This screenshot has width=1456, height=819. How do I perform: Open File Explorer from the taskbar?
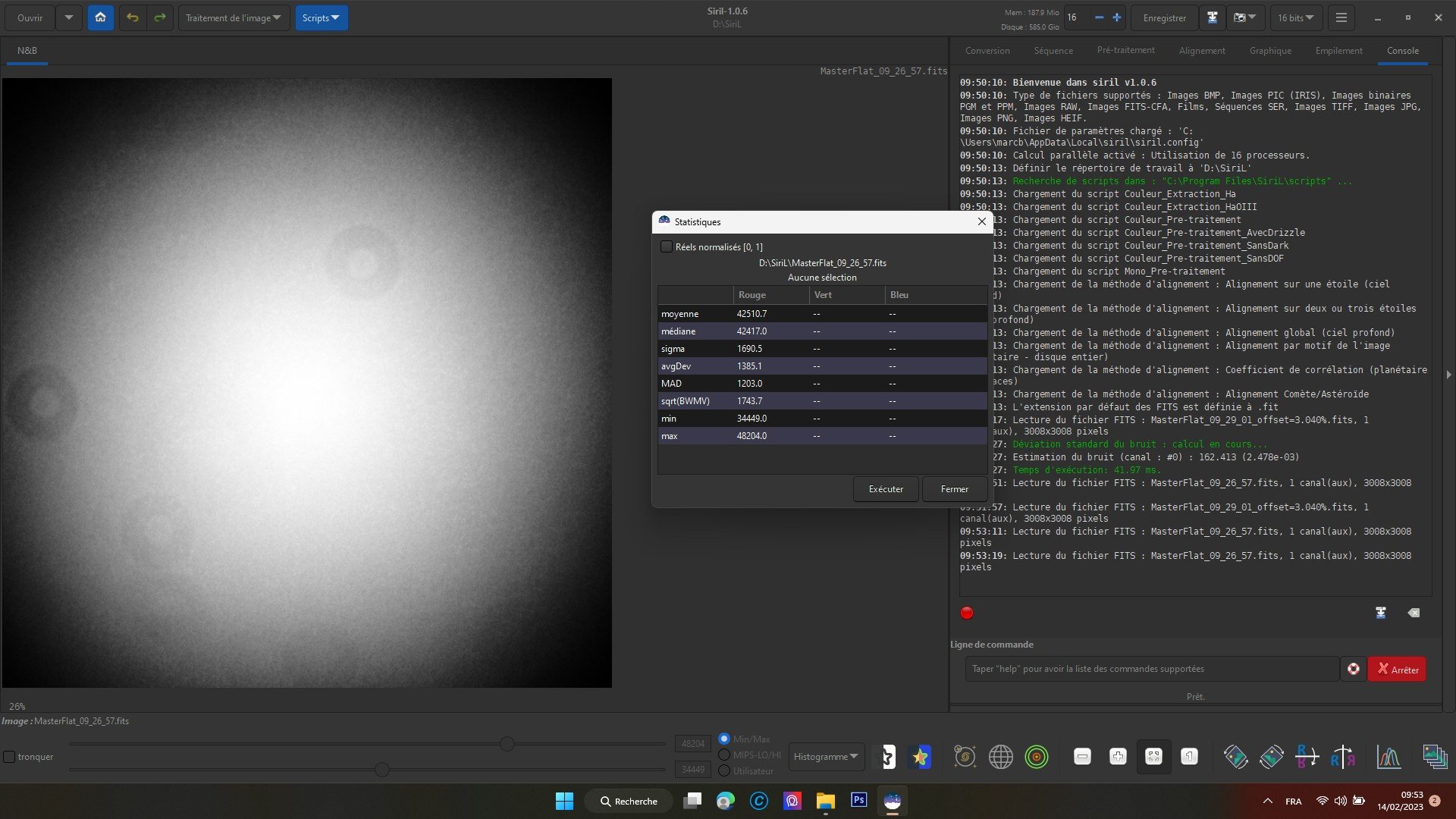[x=825, y=801]
